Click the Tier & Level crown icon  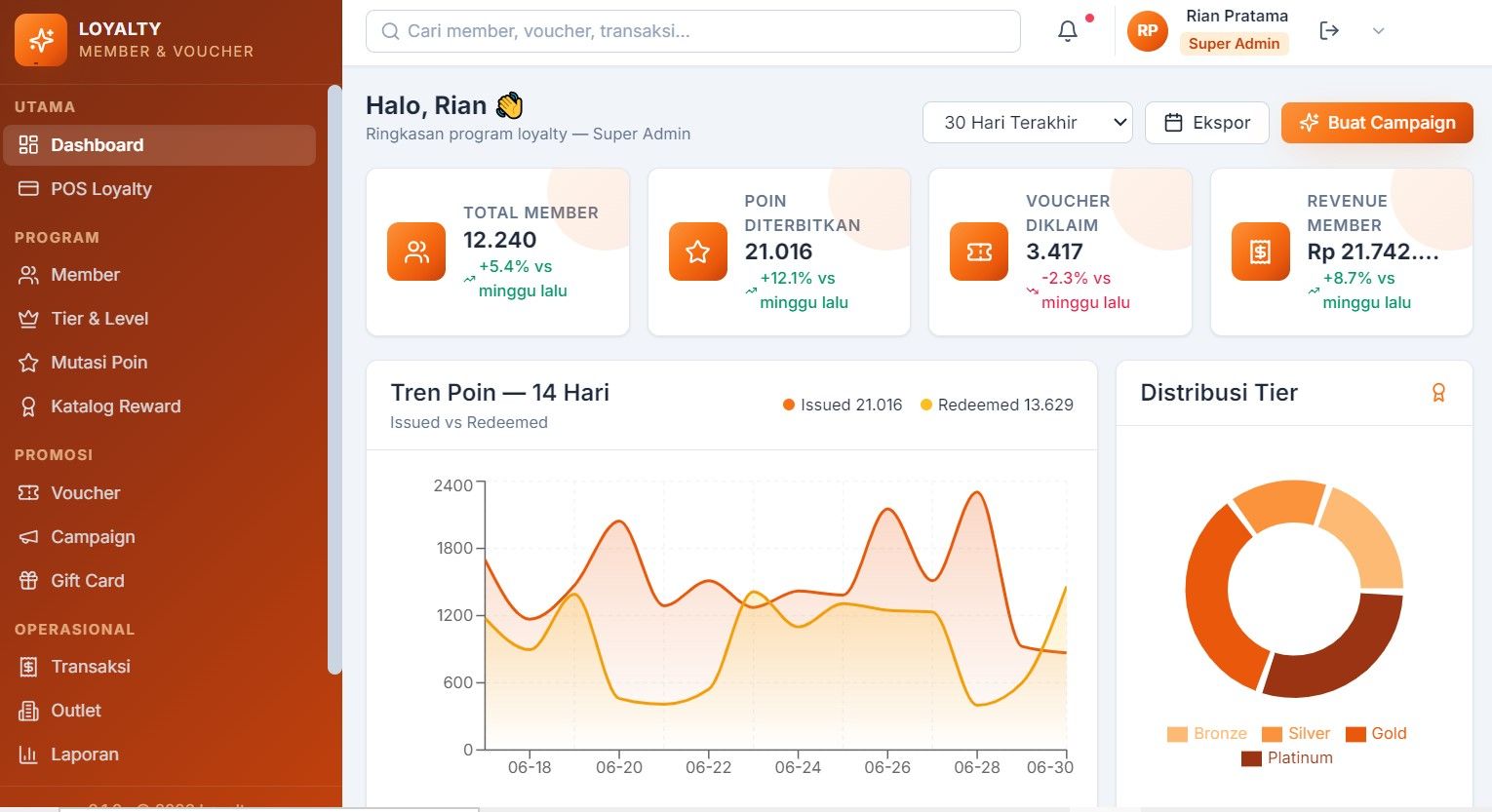(x=28, y=319)
